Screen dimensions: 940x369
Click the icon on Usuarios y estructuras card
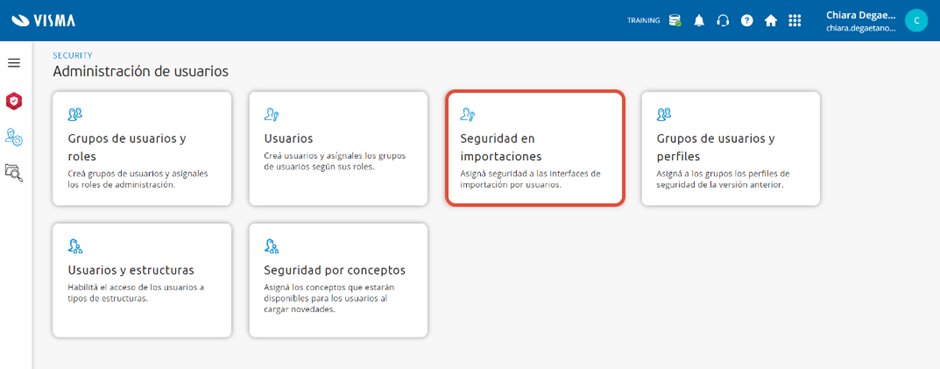[76, 245]
